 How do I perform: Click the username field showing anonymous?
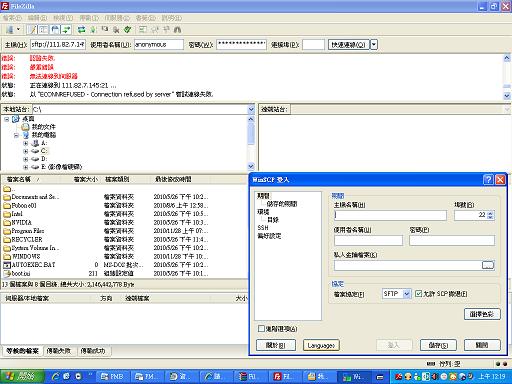click(x=159, y=45)
